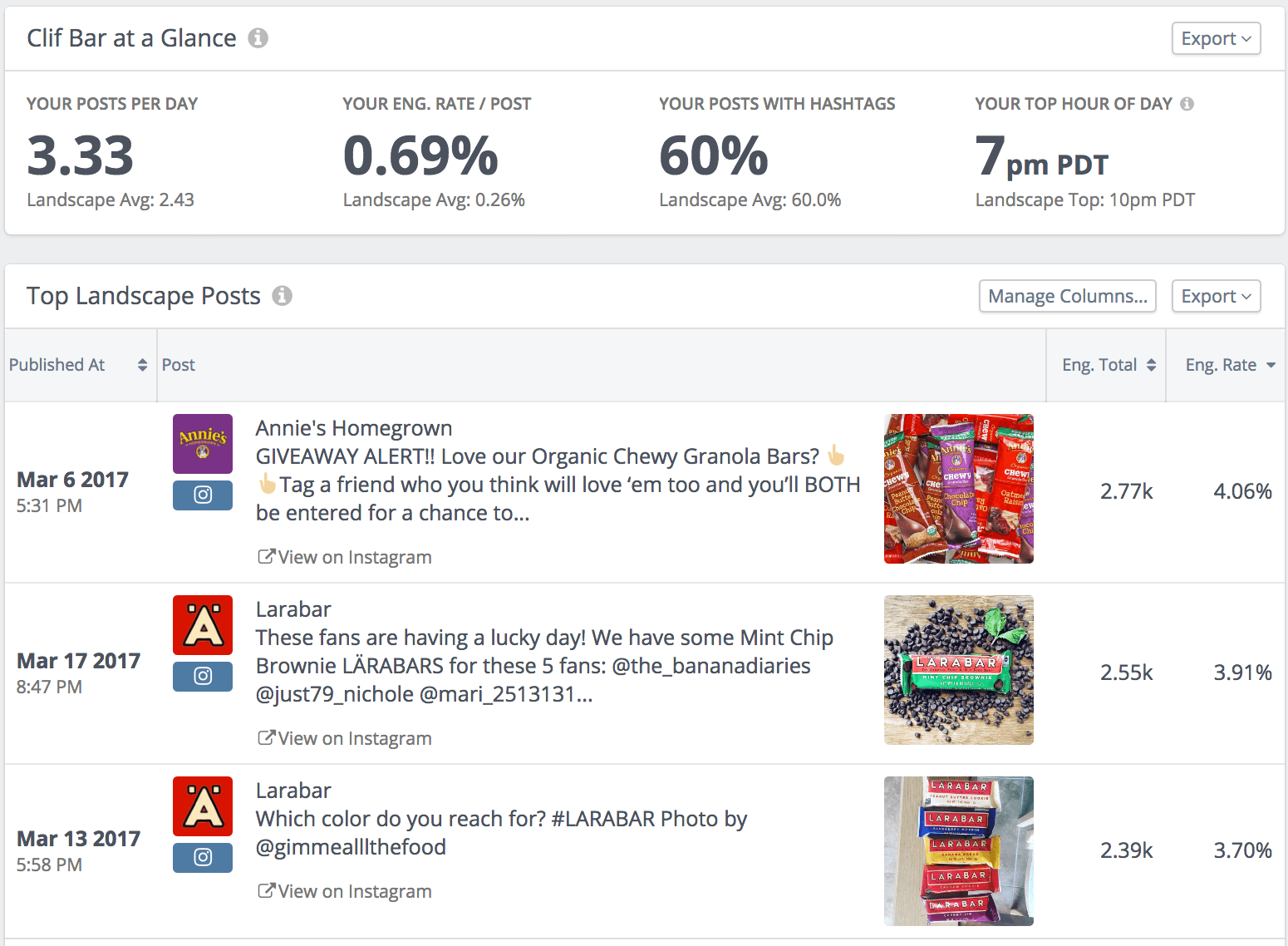Open Larabar Mint Chip Brownie thumbnail
1288x946 pixels.
point(959,670)
